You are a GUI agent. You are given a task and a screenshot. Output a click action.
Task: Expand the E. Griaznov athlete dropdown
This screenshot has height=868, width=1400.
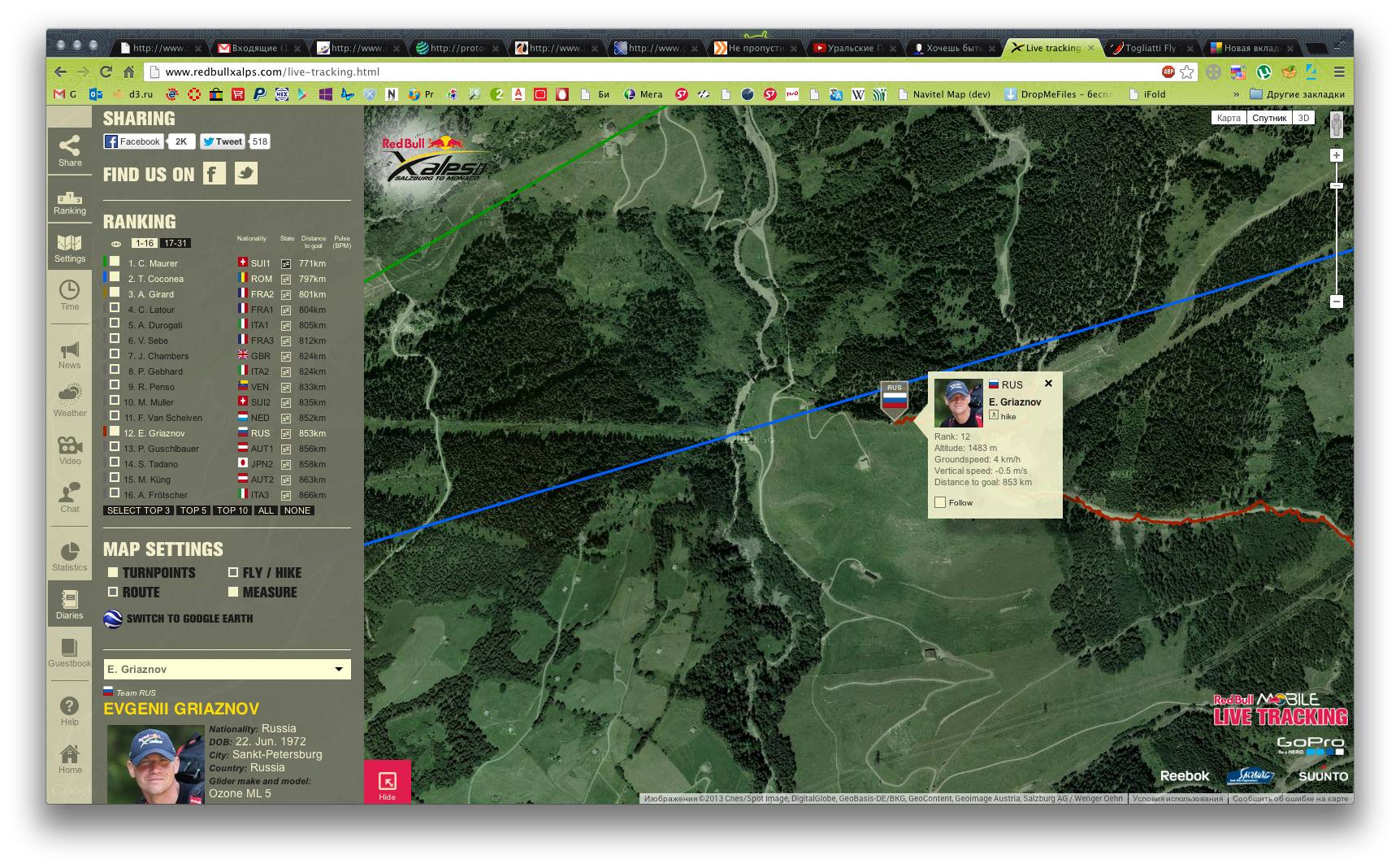338,669
